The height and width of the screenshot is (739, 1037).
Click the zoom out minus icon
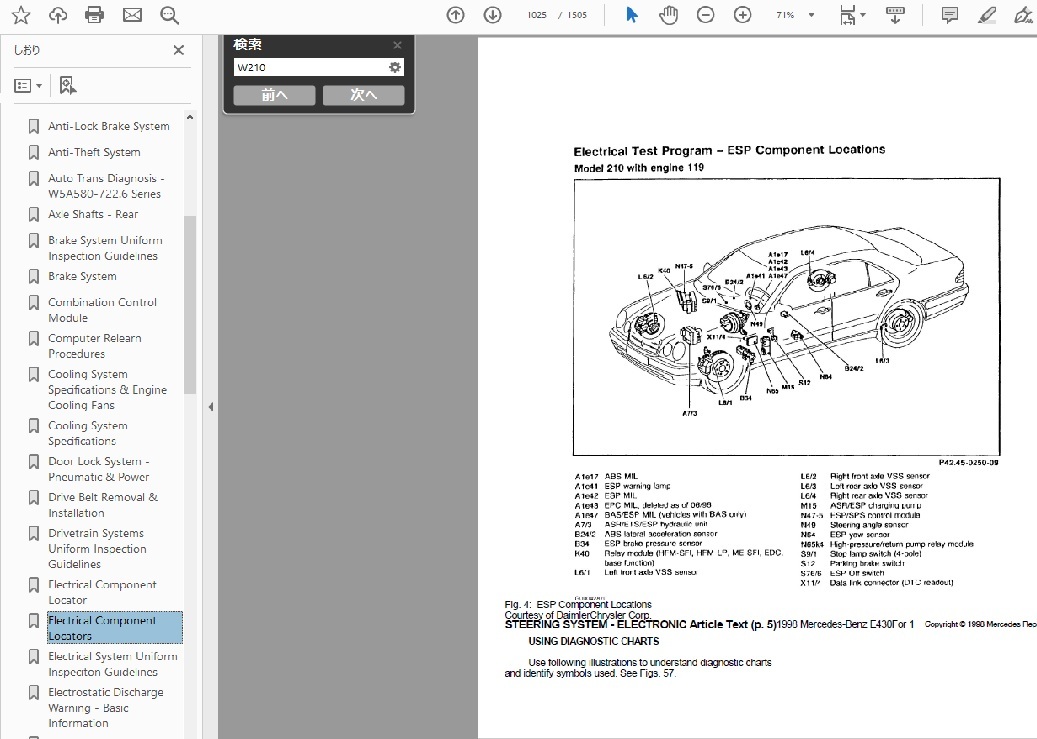tap(705, 15)
